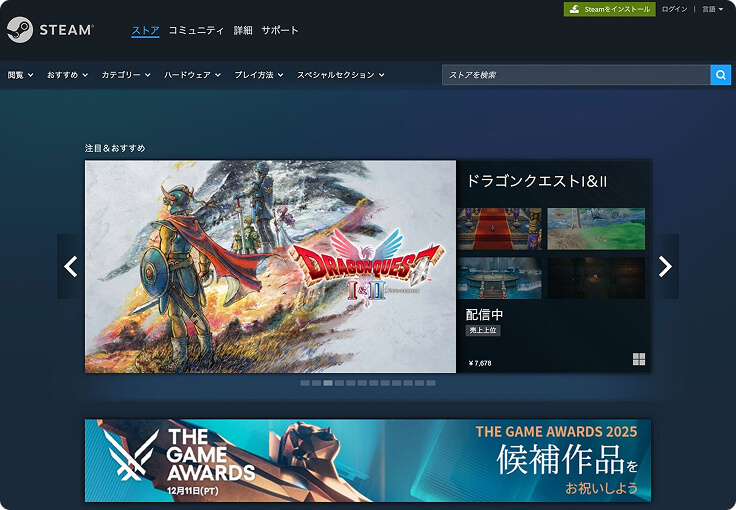736x510 pixels.
Task: Click the 配信中 status text
Action: (x=484, y=314)
